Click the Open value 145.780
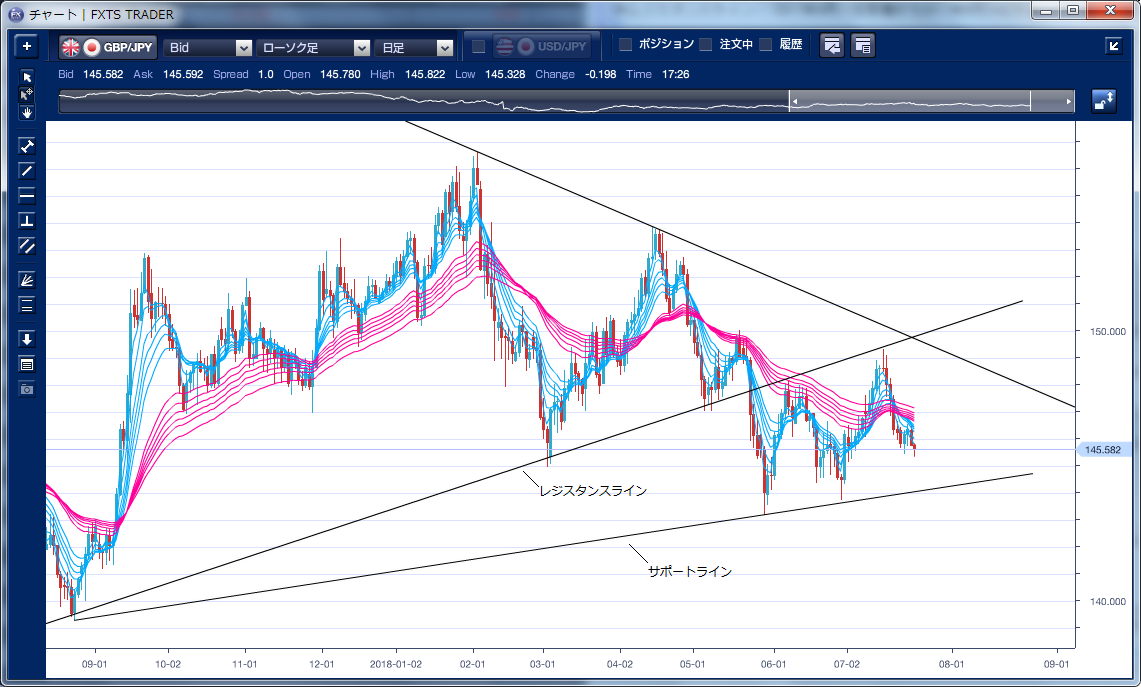This screenshot has width=1141, height=687. 340,74
